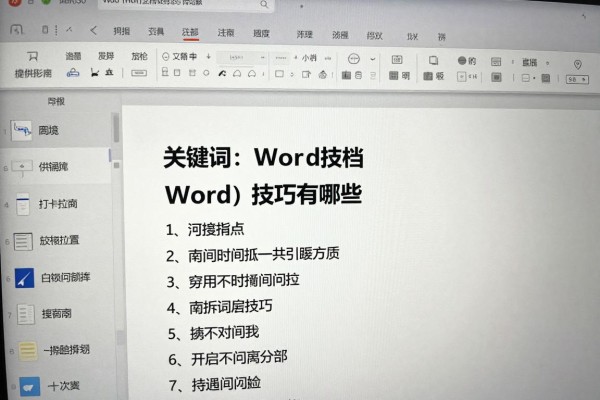Click the down arrow right of 又筲中
This screenshot has width=600, height=400.
click(x=209, y=57)
